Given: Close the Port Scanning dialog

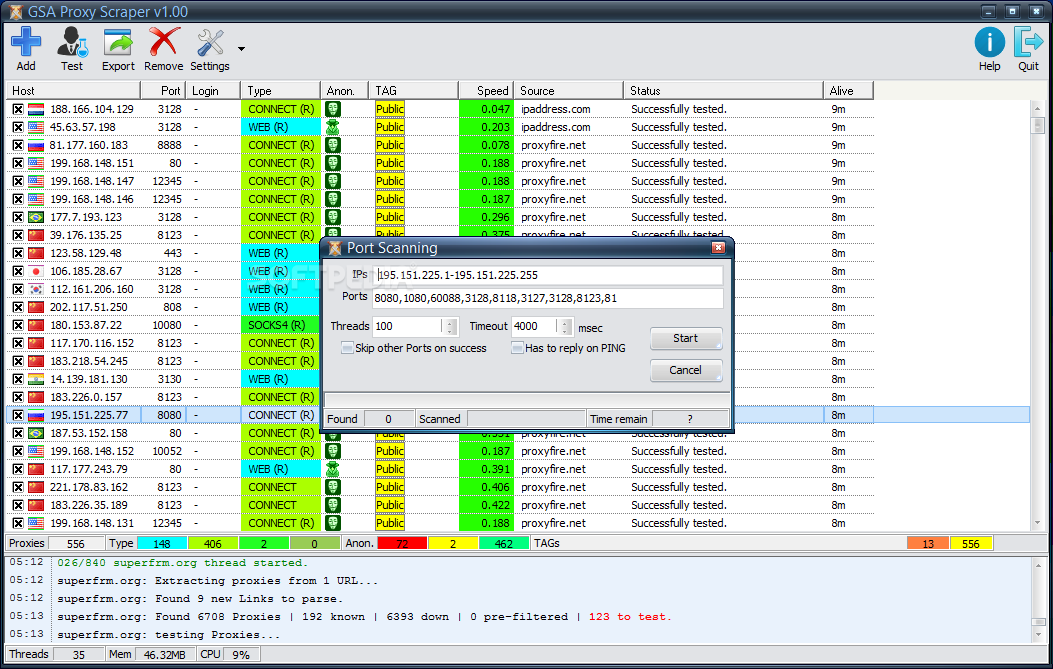Looking at the screenshot, I should (x=718, y=248).
